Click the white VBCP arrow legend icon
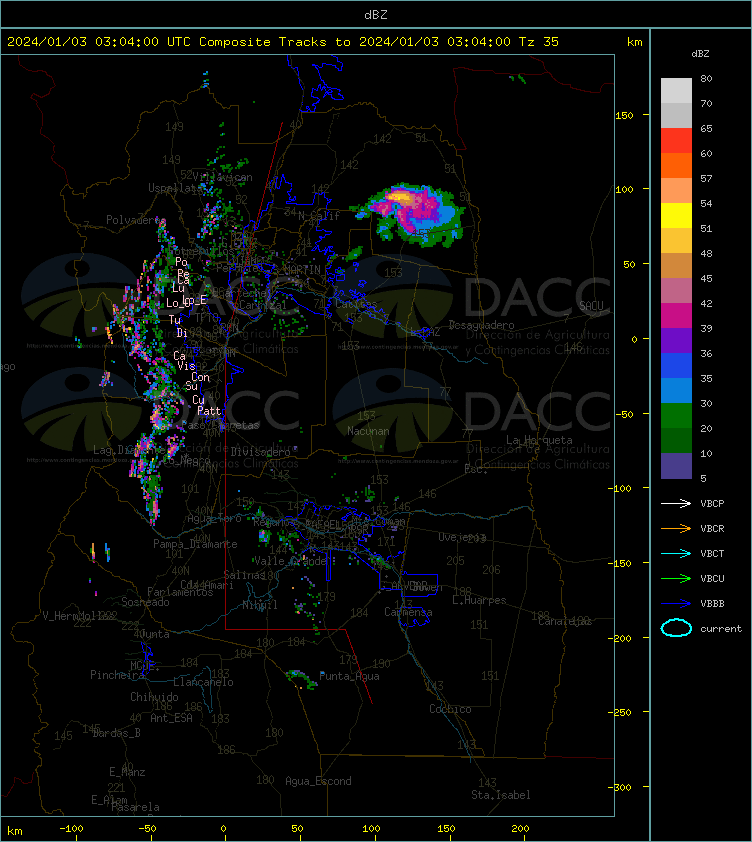752x842 pixels. point(676,504)
